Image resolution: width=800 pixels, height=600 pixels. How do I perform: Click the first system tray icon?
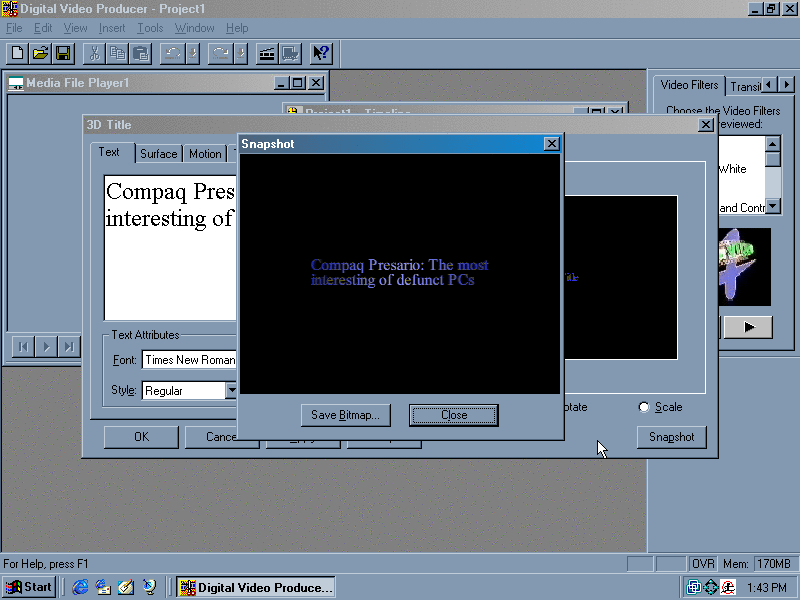(694, 587)
